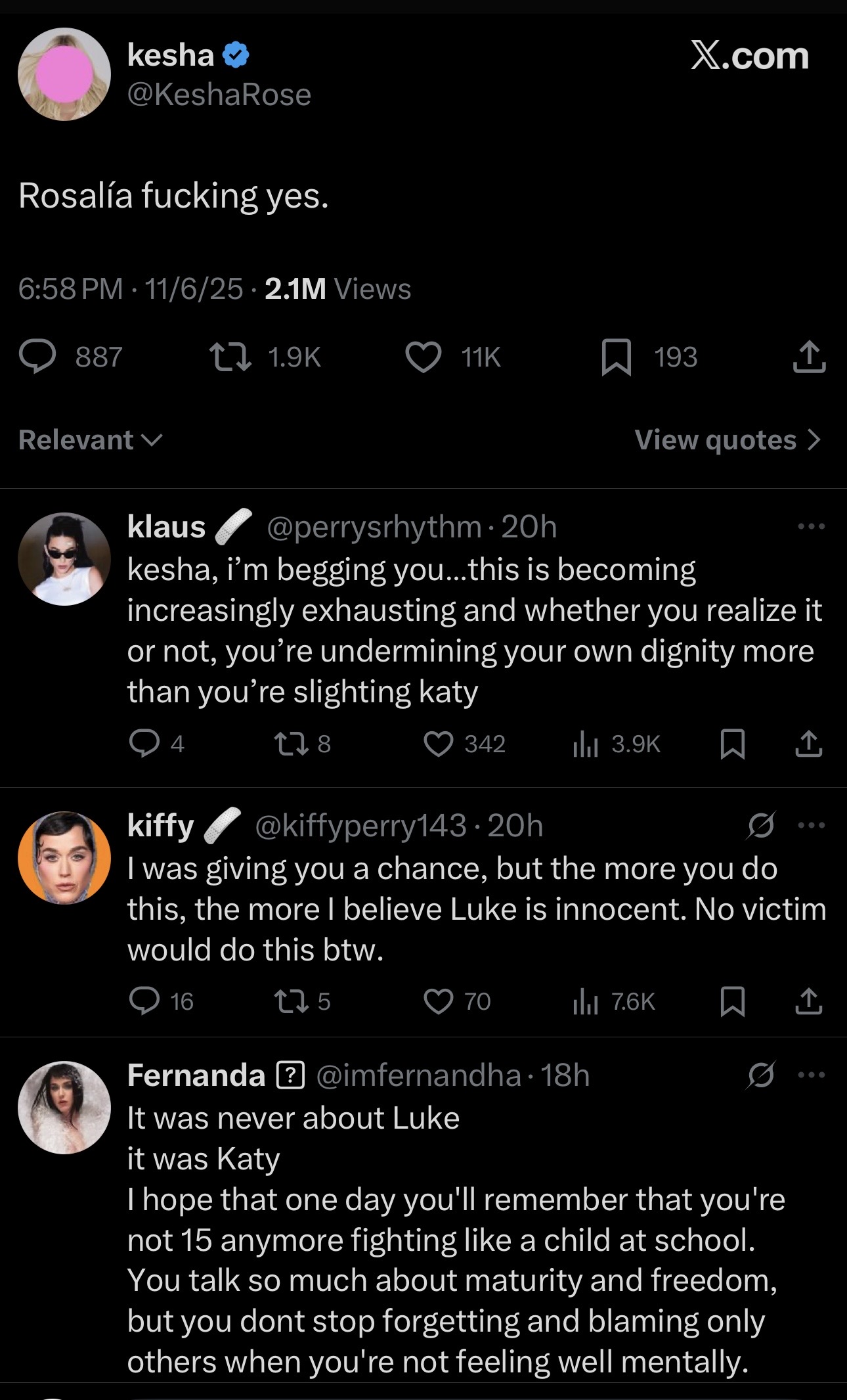Bookmark kesha's main post

point(616,357)
